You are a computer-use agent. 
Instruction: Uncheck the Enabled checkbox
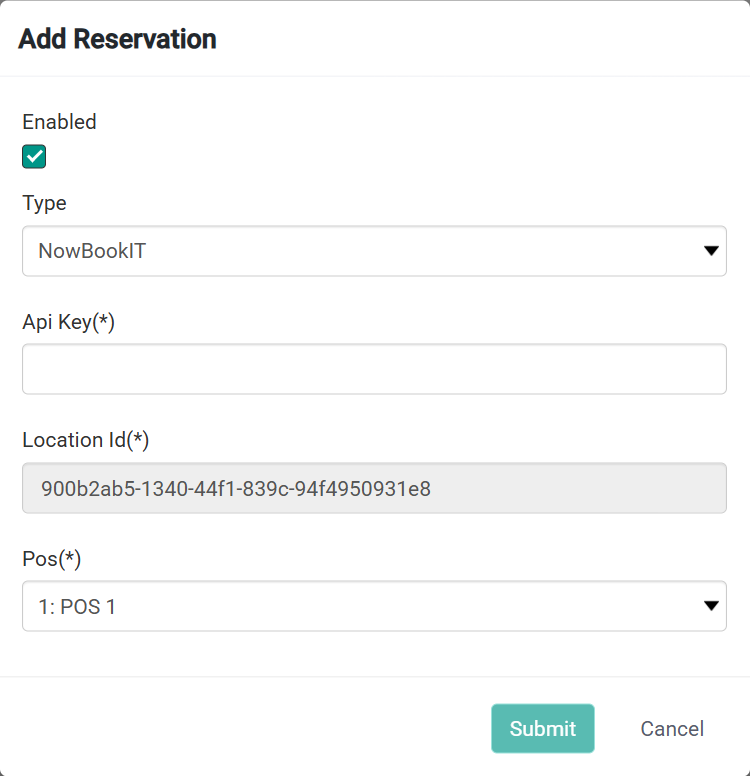coord(34,157)
